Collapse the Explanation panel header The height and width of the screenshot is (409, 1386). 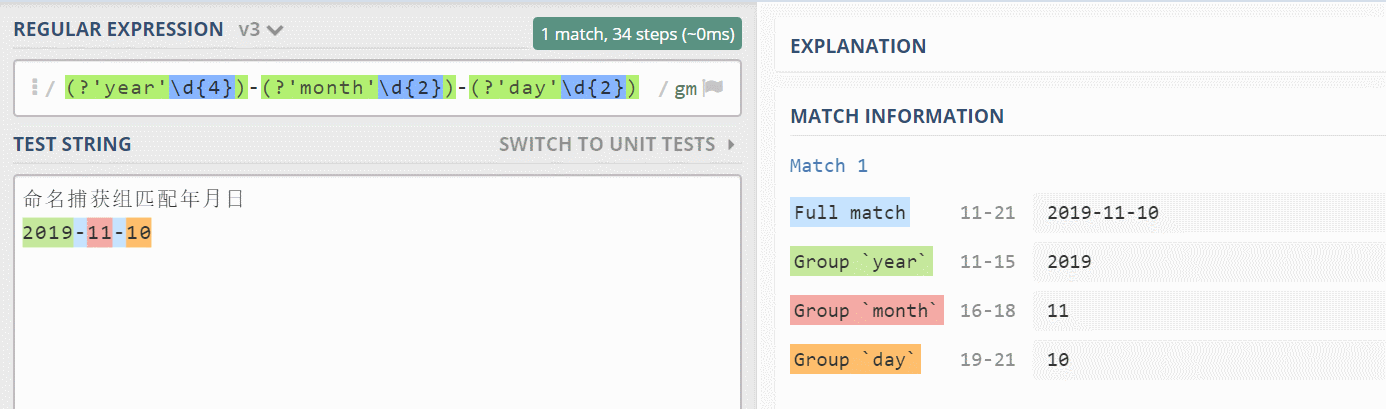858,46
